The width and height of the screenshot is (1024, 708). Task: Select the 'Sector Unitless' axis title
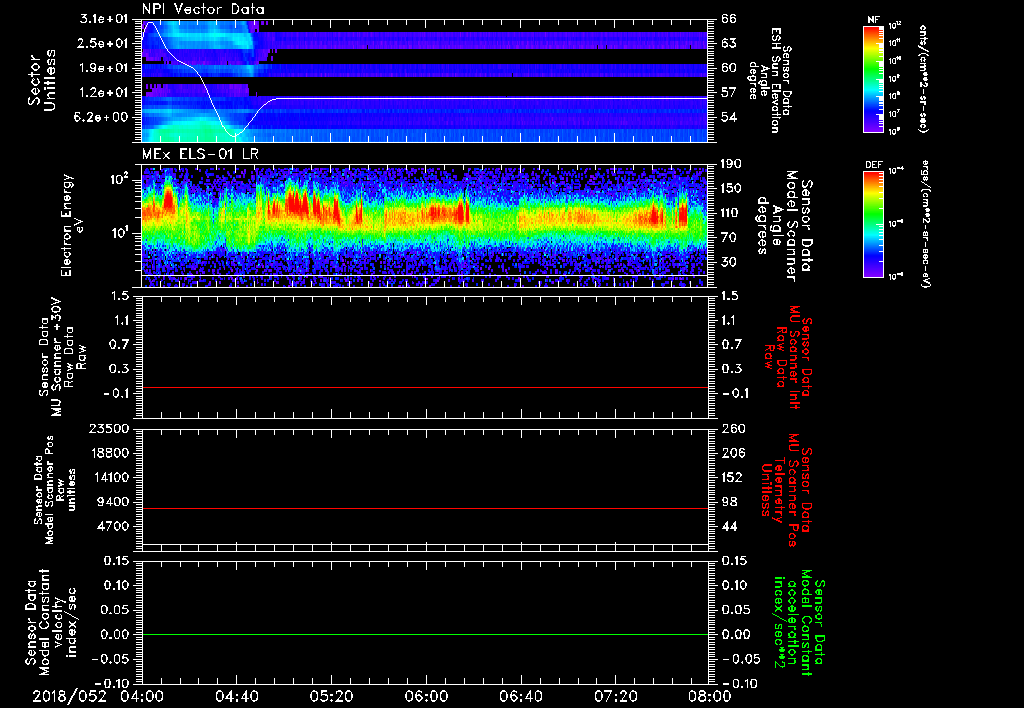coord(42,80)
